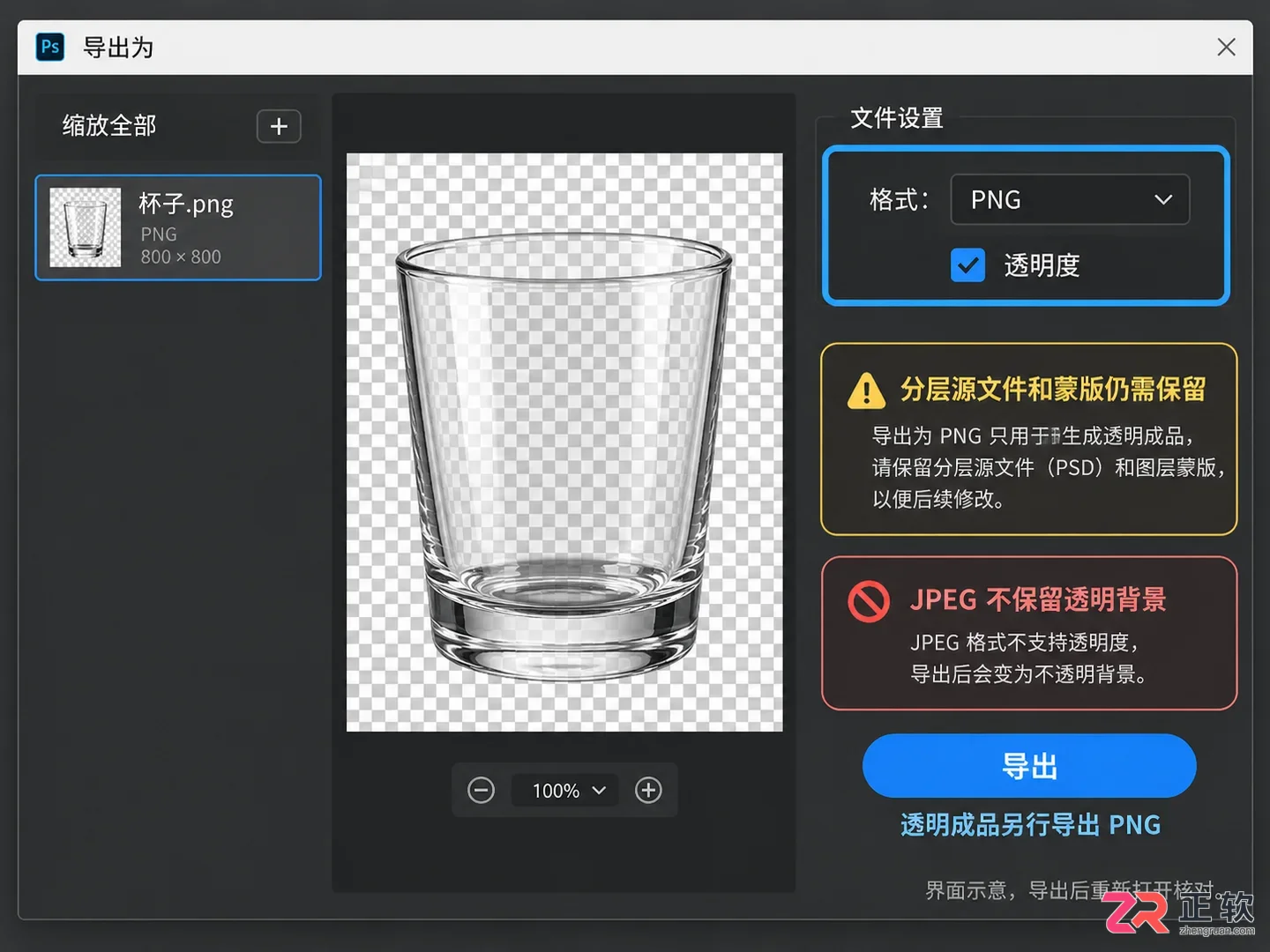Click the 以便后续修改。 line of text

coord(938,500)
